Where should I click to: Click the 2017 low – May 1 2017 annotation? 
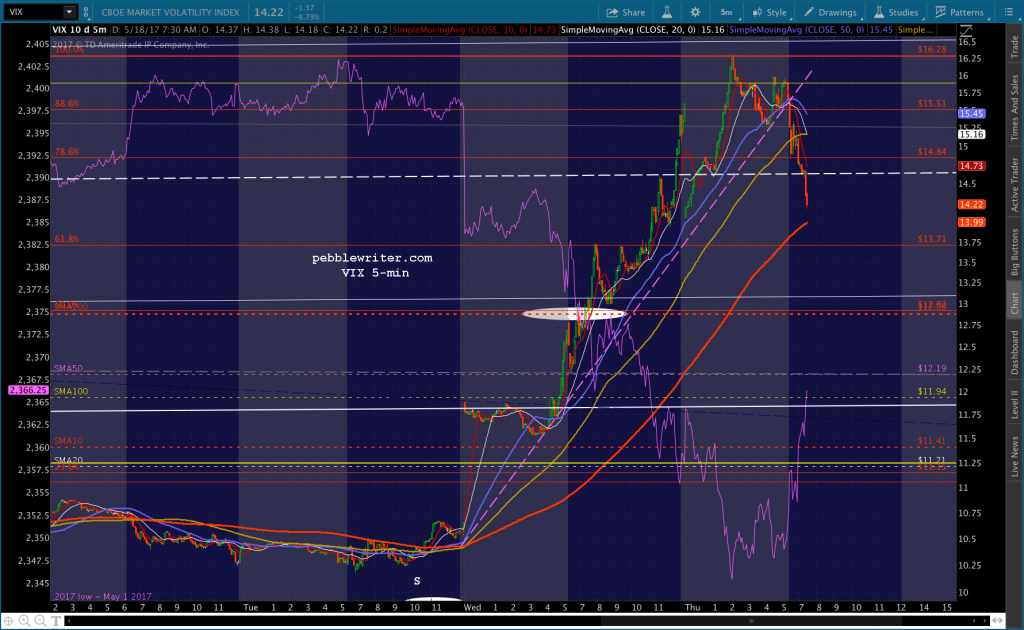tap(103, 596)
